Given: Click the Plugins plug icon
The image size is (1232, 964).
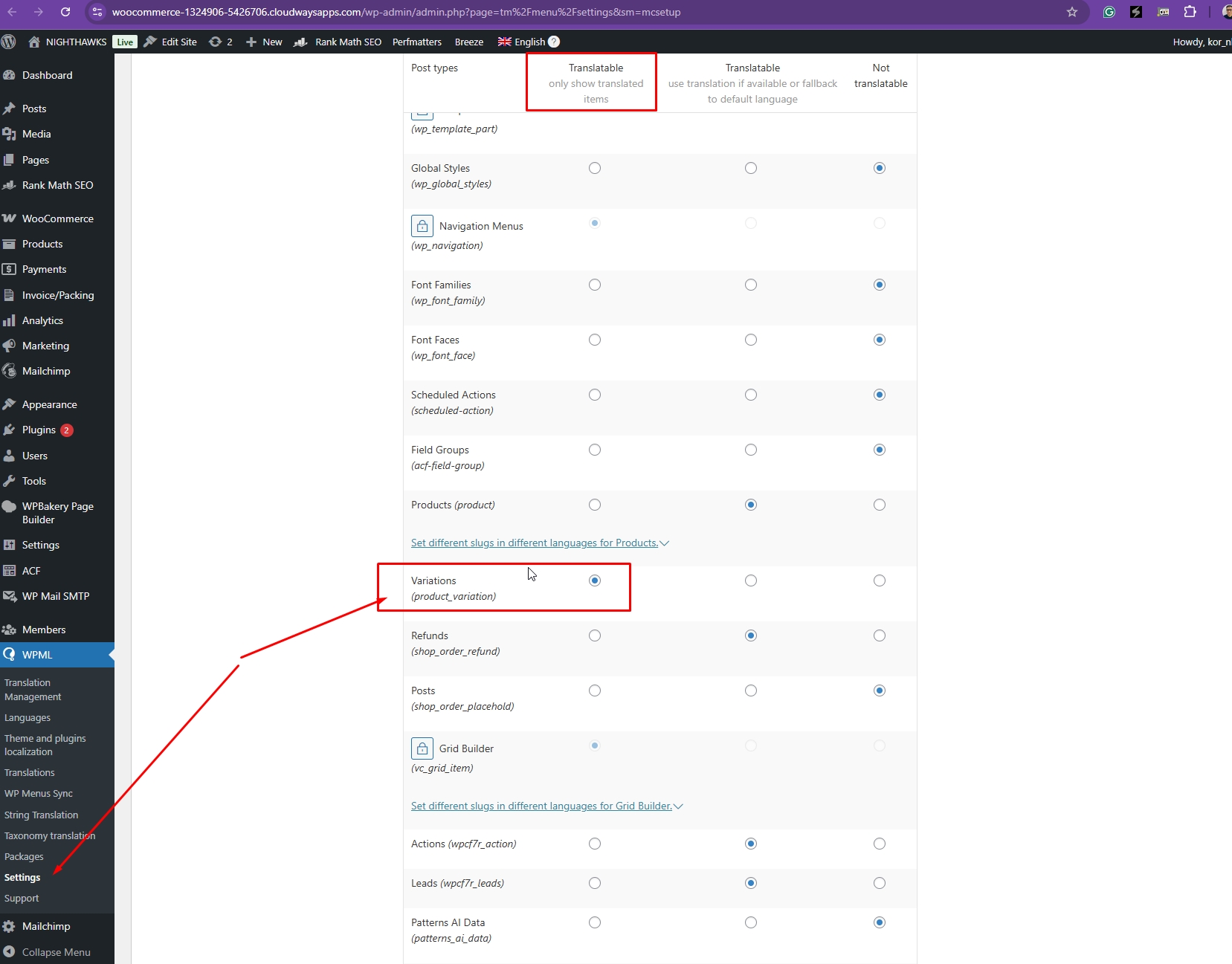Looking at the screenshot, I should coord(10,430).
